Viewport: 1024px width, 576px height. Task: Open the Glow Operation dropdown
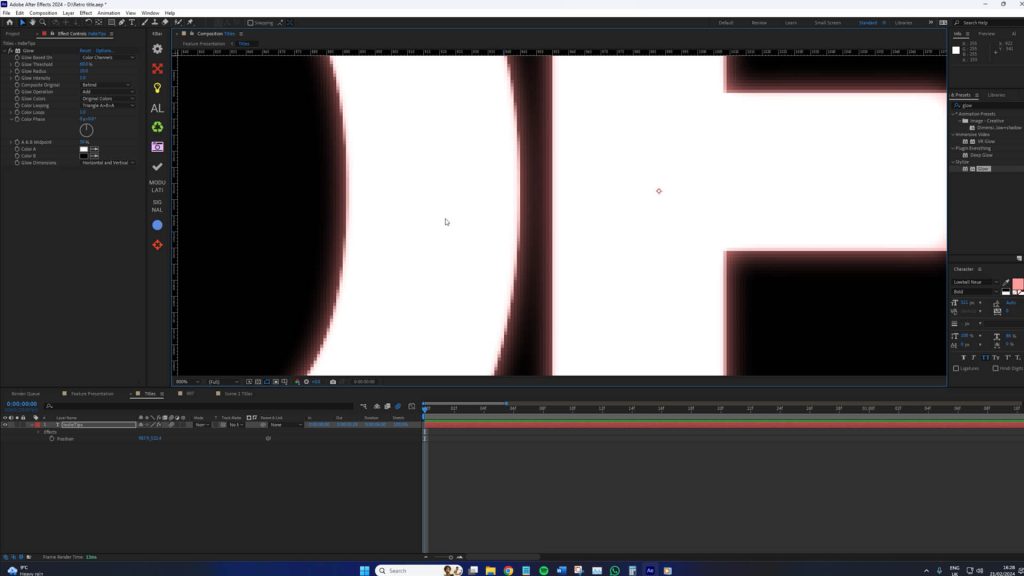tap(106, 91)
